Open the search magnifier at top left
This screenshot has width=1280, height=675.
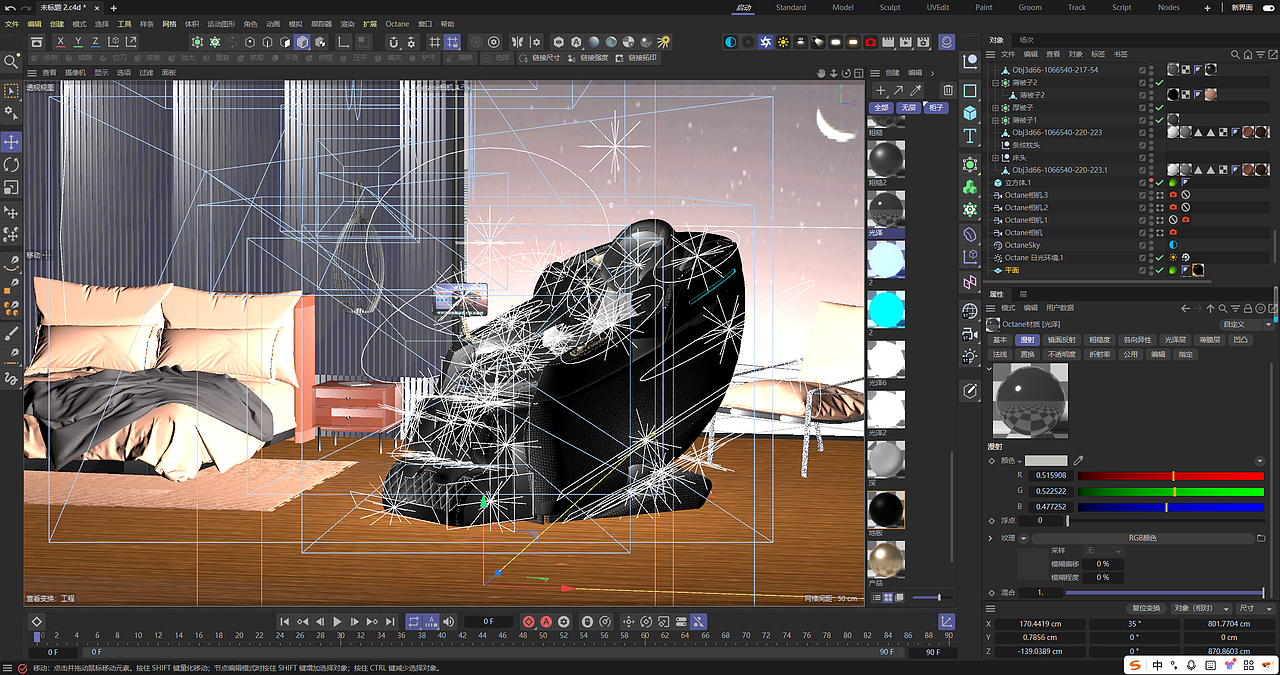point(11,62)
